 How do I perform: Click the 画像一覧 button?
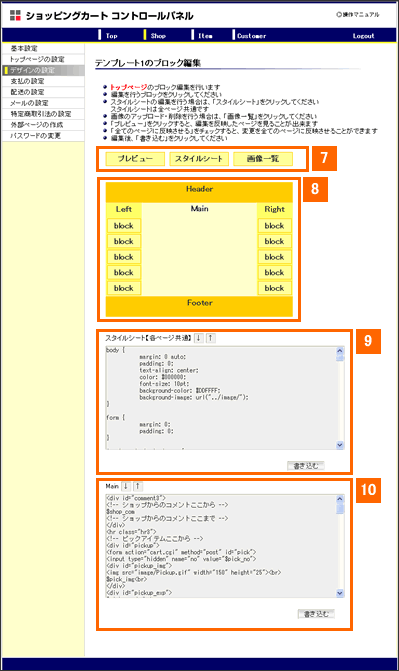click(x=263, y=159)
